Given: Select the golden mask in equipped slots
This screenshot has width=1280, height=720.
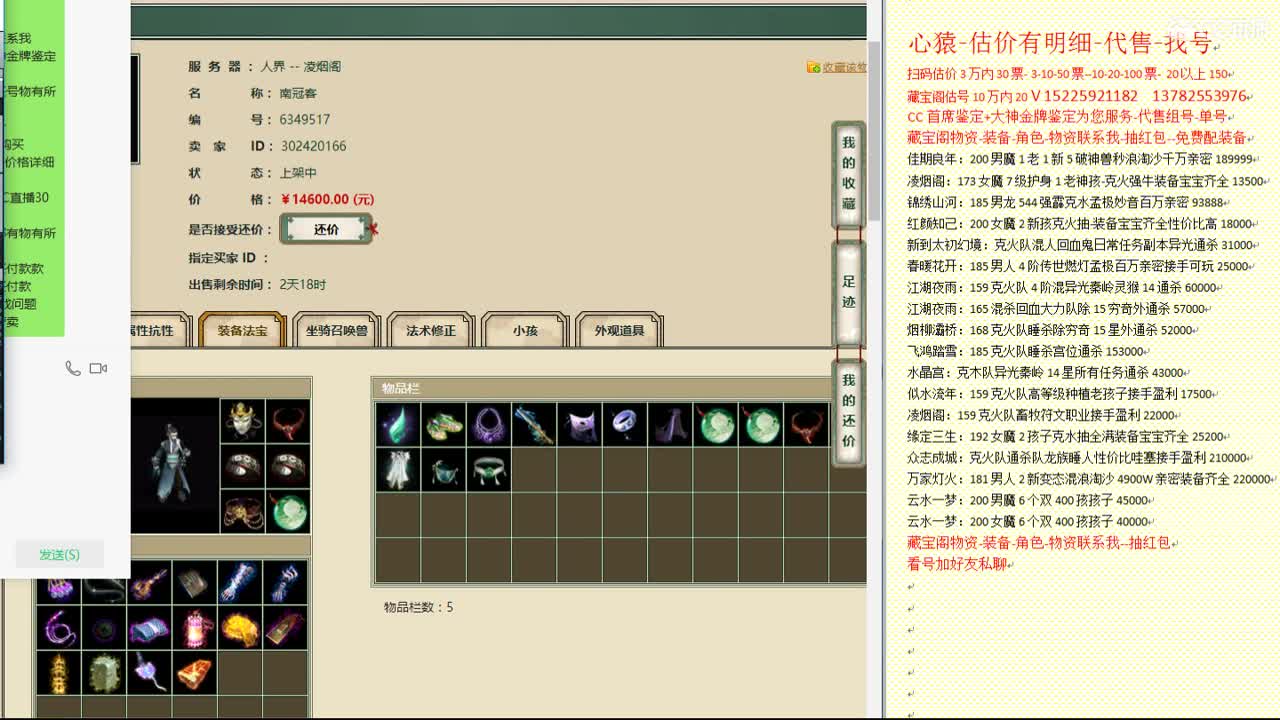Looking at the screenshot, I should point(242,421).
